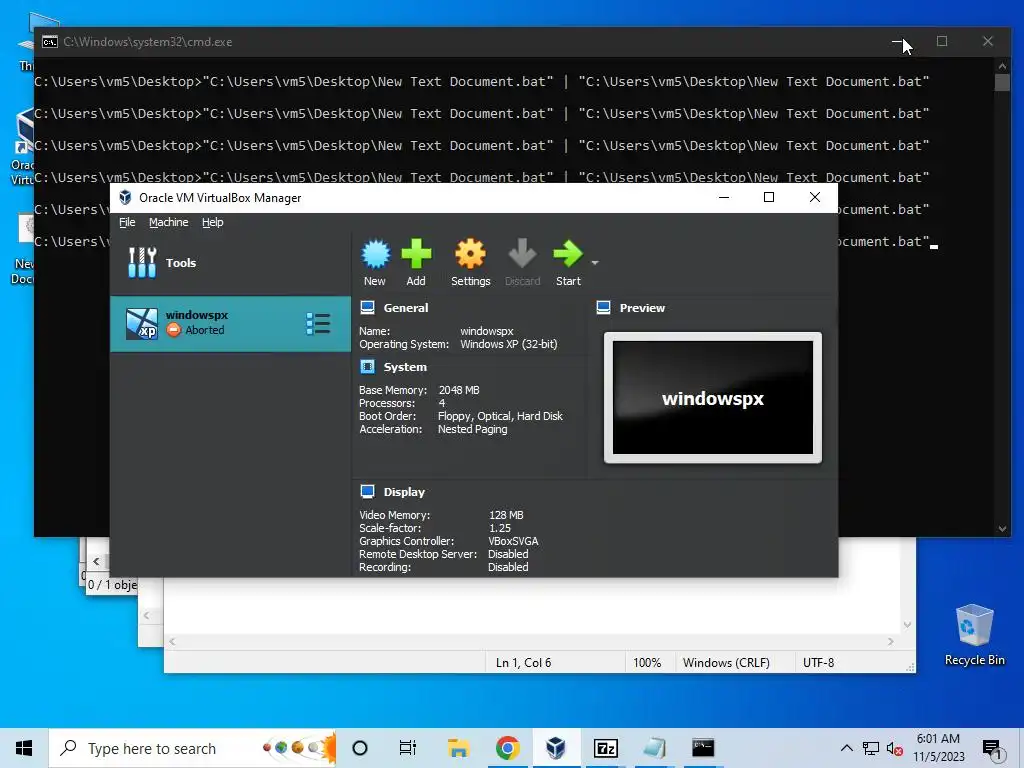Click the Aborted state icon of windowspx

coord(173,330)
